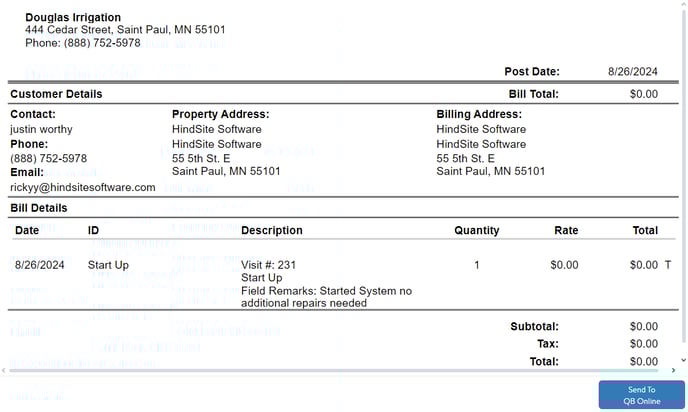688x412 pixels.
Task: Click the Property Address heading
Action: (221, 114)
